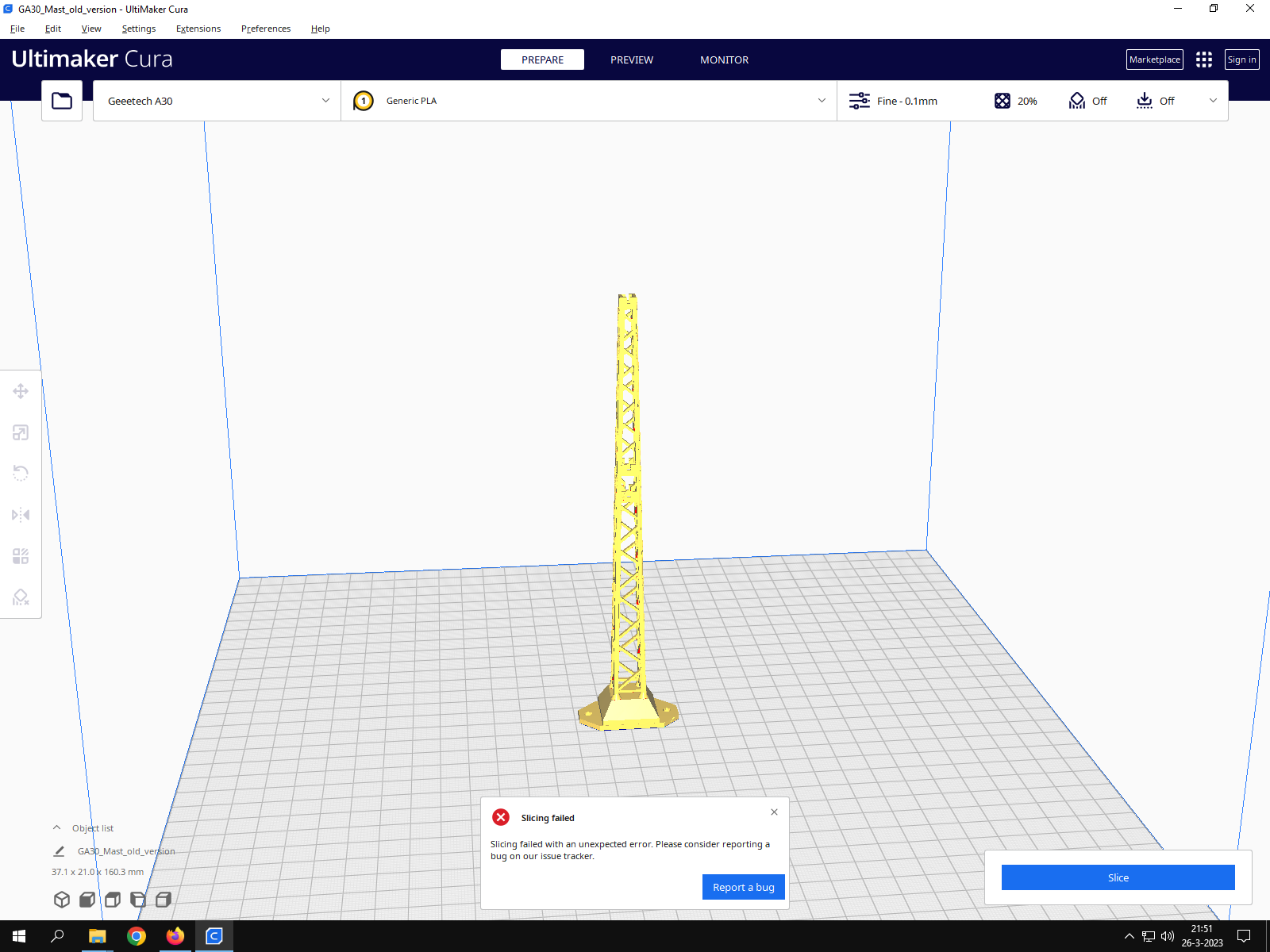
Task: Select the Mirror tool in left toolbar
Action: [21, 515]
